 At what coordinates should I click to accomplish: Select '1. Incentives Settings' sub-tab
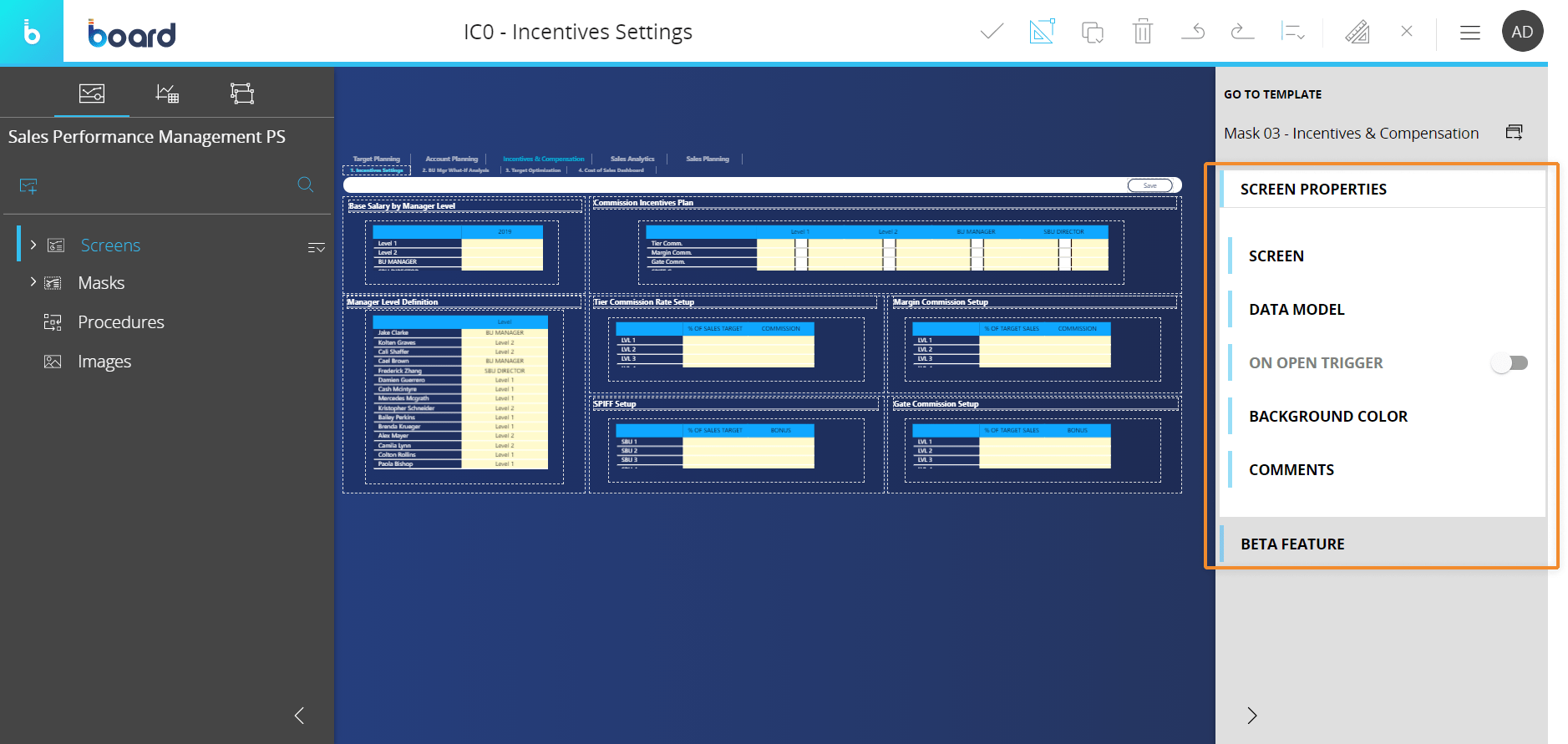pos(377,170)
